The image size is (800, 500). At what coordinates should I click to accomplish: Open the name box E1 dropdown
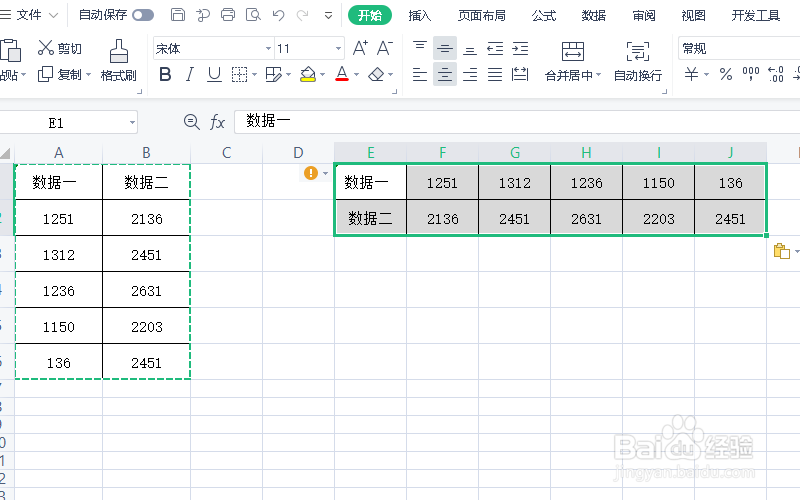point(132,122)
